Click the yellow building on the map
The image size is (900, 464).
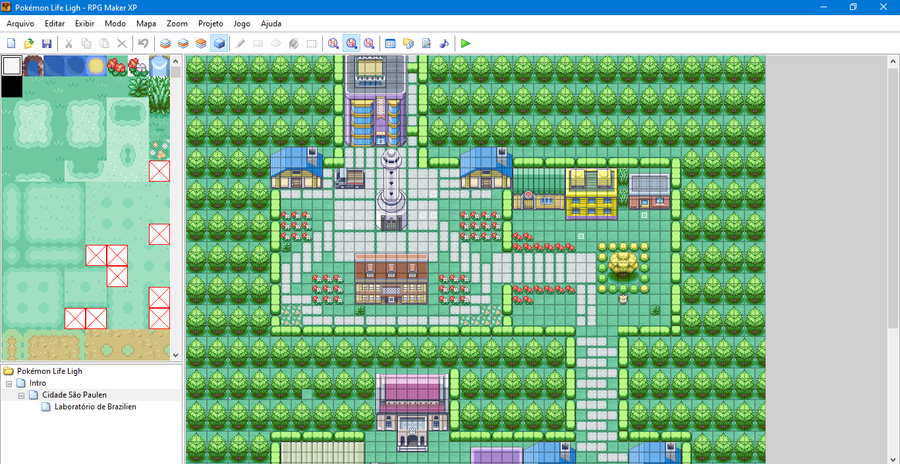[x=591, y=193]
